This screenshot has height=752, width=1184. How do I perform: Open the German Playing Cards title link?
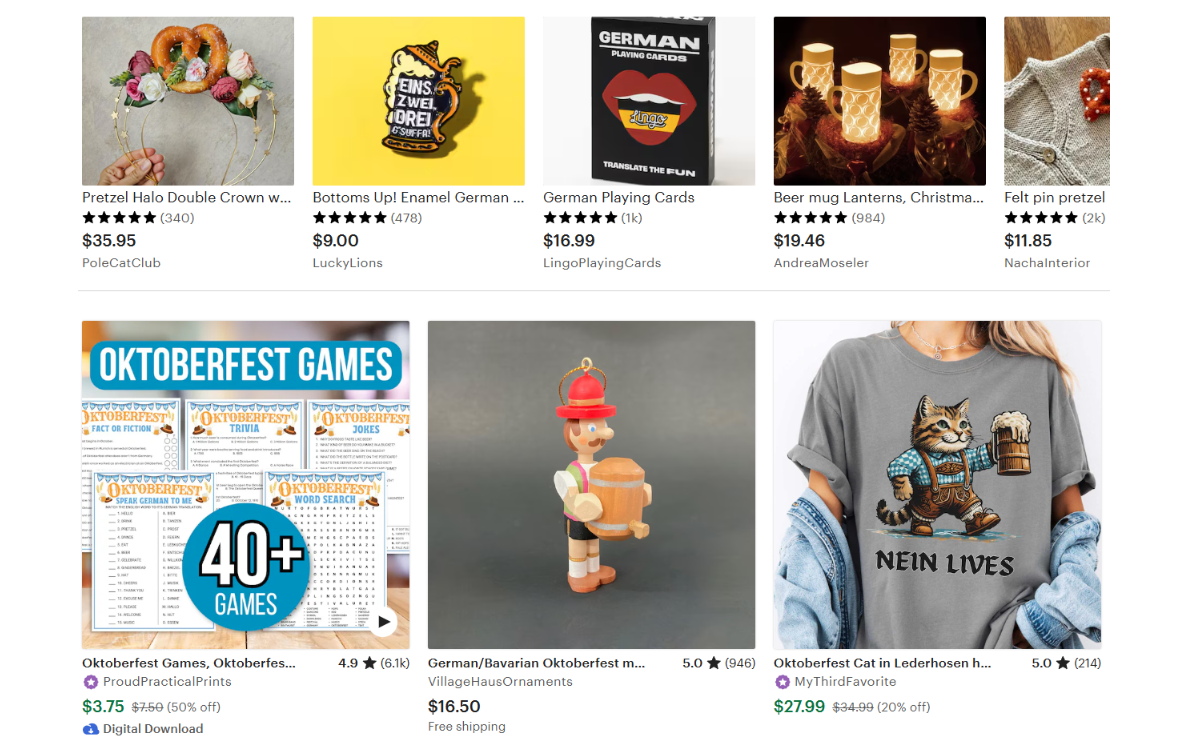pos(618,197)
